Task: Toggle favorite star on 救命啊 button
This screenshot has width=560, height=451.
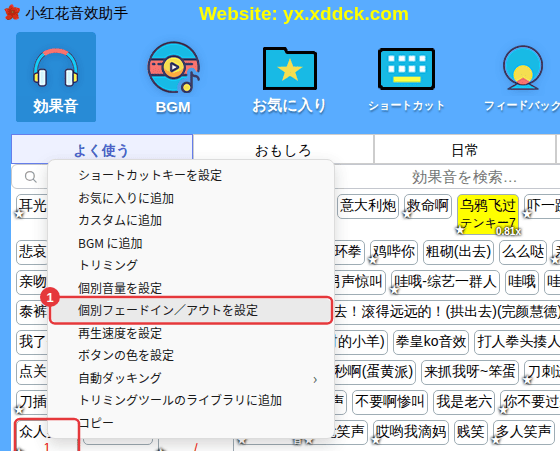Action: click(x=406, y=214)
